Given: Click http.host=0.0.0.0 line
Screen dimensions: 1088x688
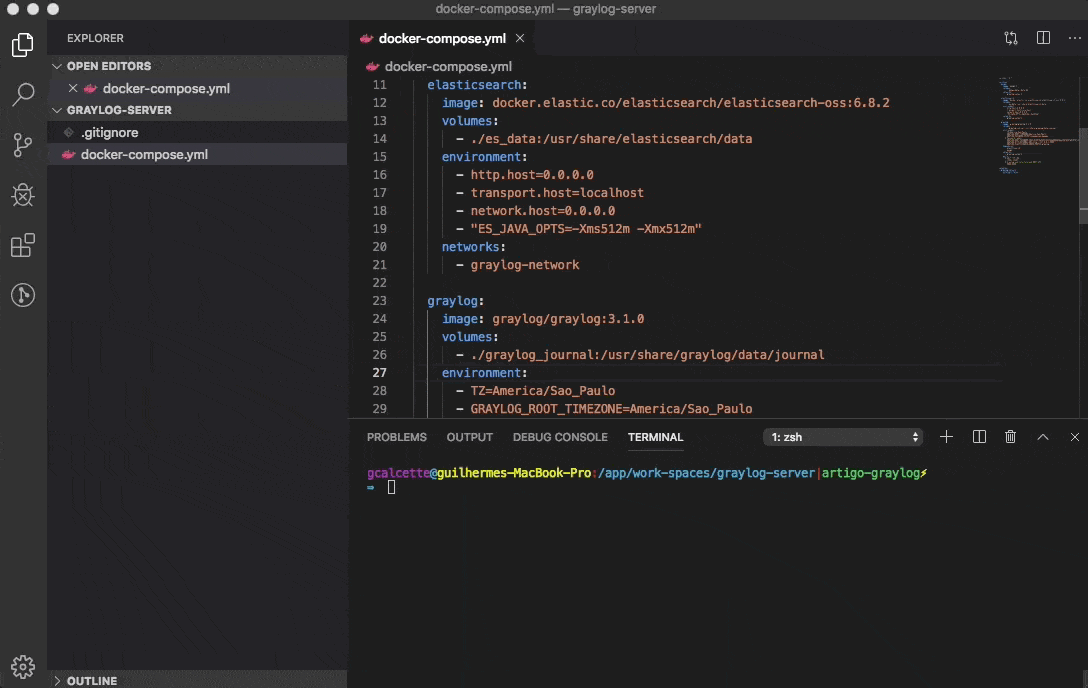Looking at the screenshot, I should (532, 175).
